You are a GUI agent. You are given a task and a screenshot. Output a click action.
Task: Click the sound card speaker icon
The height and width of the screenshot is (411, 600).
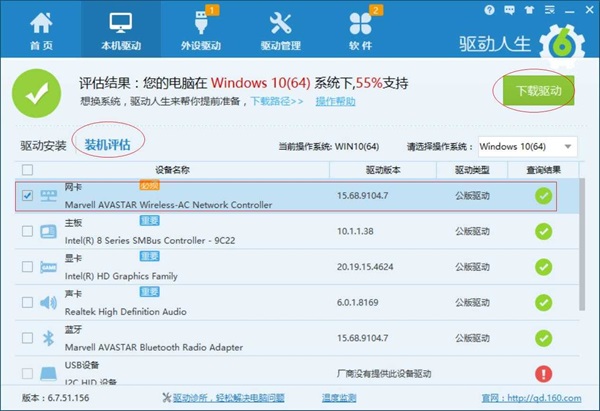[49, 303]
